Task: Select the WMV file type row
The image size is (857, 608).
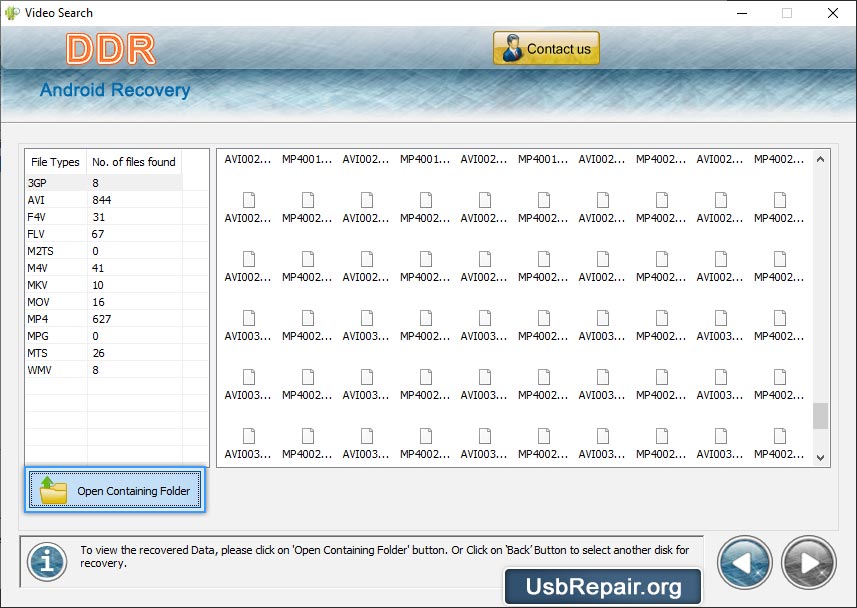Action: tap(104, 369)
